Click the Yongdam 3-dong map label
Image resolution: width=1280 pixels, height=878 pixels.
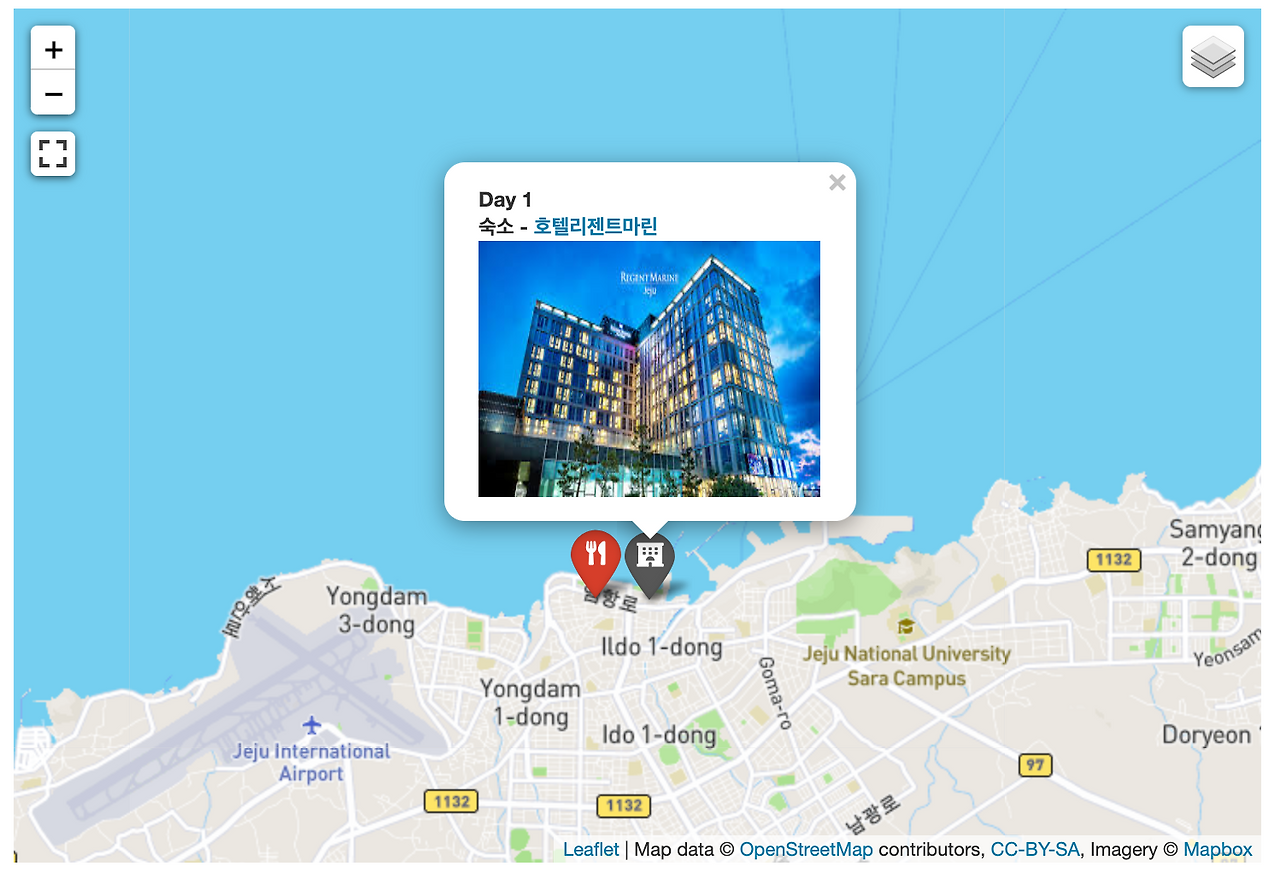pos(376,610)
